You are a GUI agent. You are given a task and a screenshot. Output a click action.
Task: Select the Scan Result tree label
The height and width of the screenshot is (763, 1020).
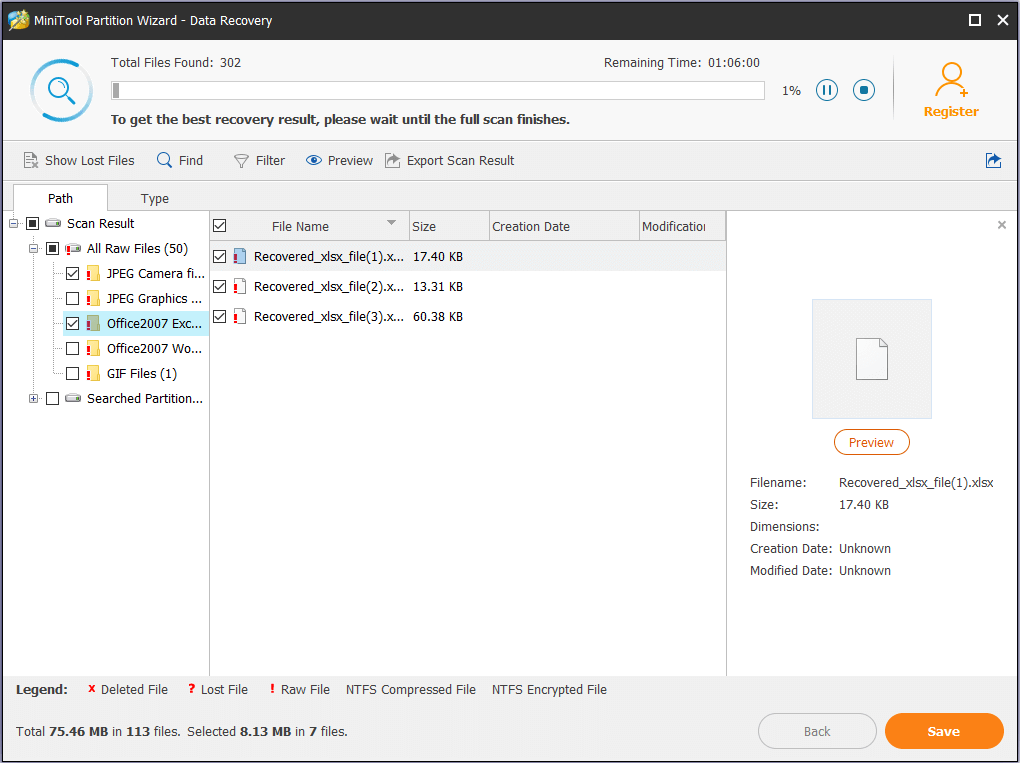click(x=101, y=224)
